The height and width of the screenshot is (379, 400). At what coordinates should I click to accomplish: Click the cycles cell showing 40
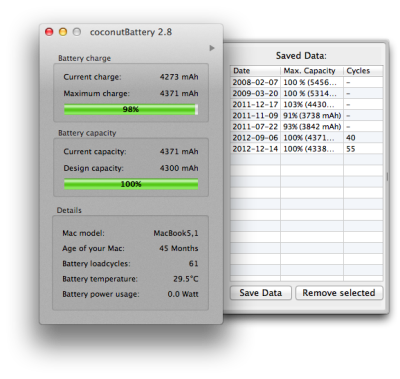[363, 138]
